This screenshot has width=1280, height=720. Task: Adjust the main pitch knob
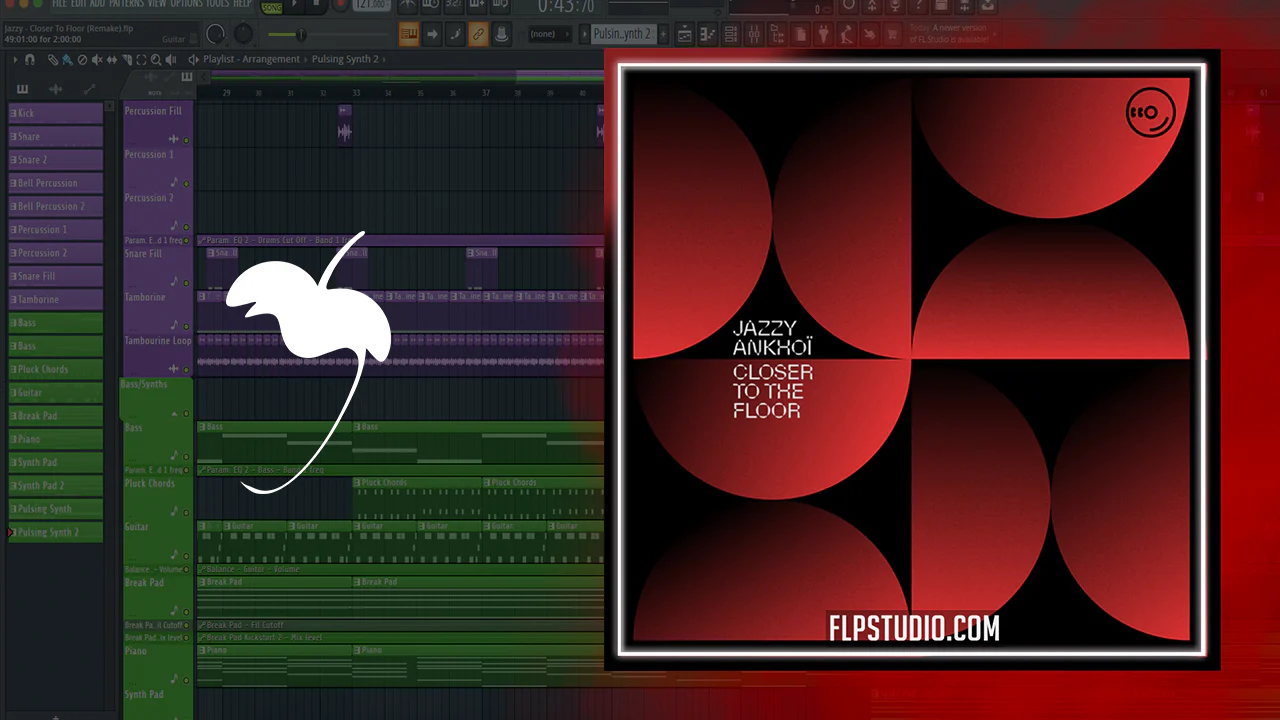pos(244,34)
